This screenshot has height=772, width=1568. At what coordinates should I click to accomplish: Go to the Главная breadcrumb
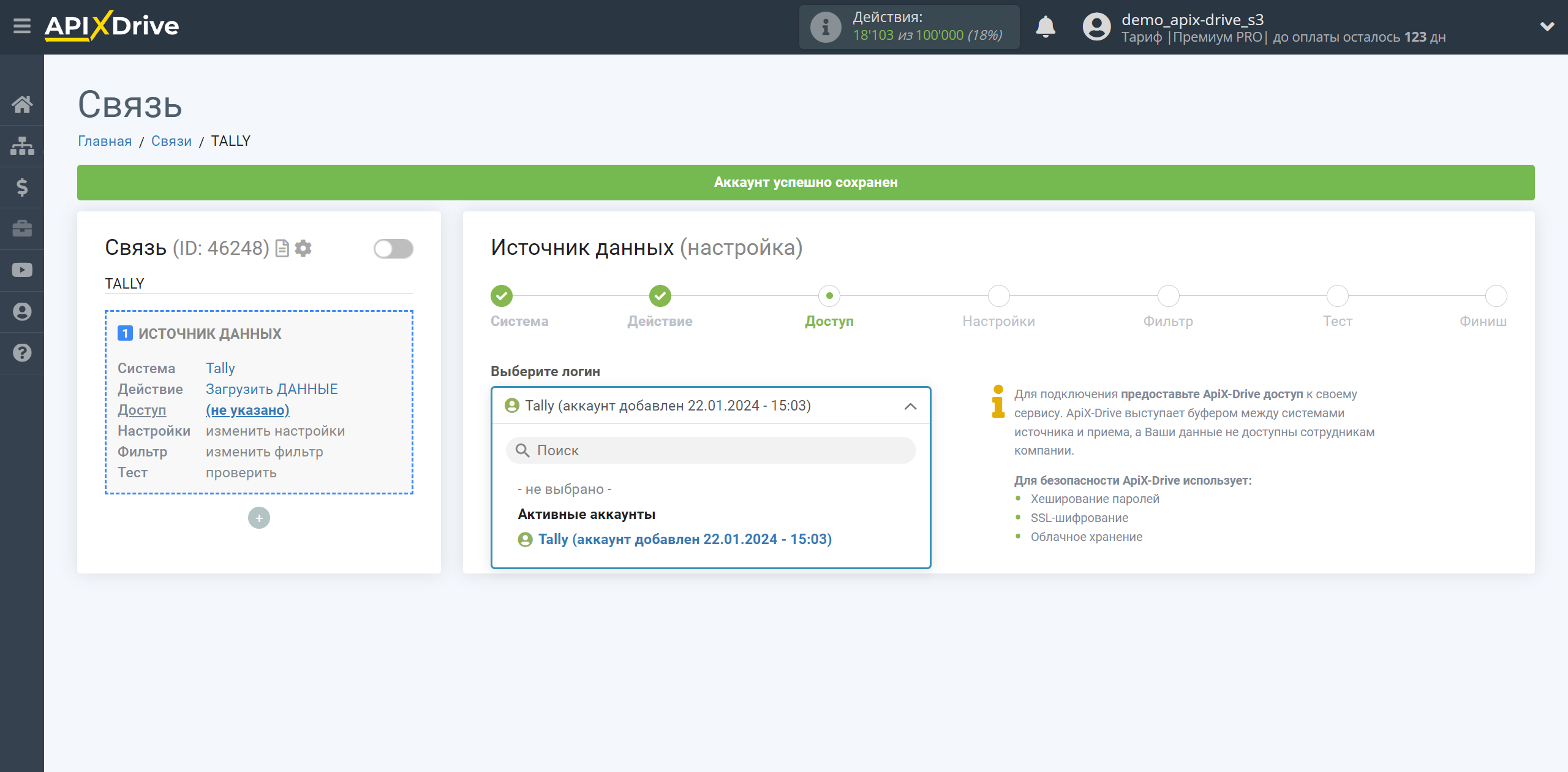pyautogui.click(x=105, y=141)
